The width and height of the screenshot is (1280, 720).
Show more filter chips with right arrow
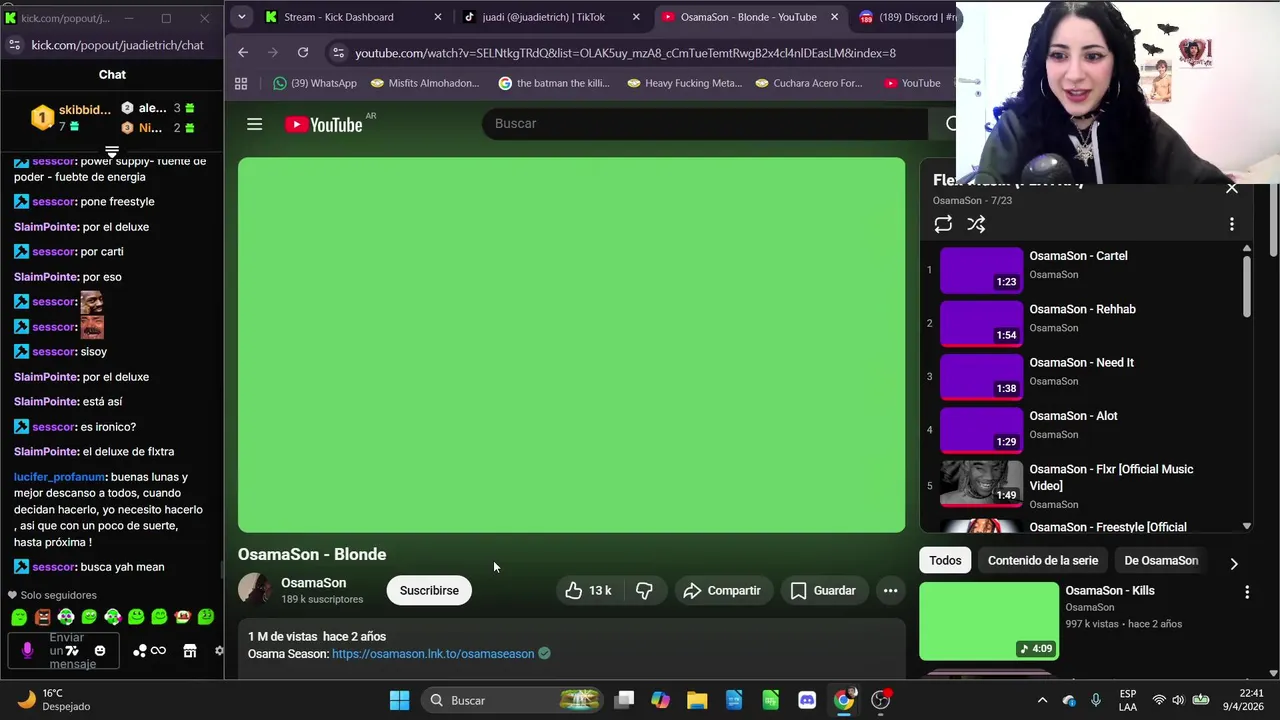1233,563
